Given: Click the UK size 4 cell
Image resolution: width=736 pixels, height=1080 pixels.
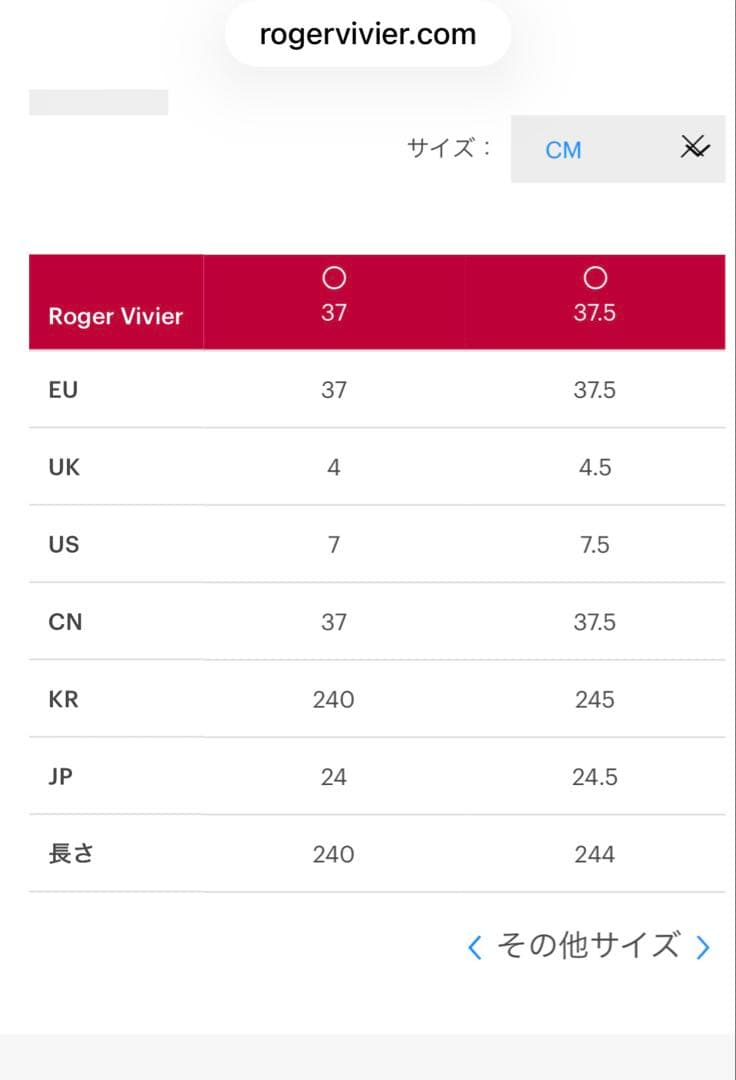Looking at the screenshot, I should [334, 467].
